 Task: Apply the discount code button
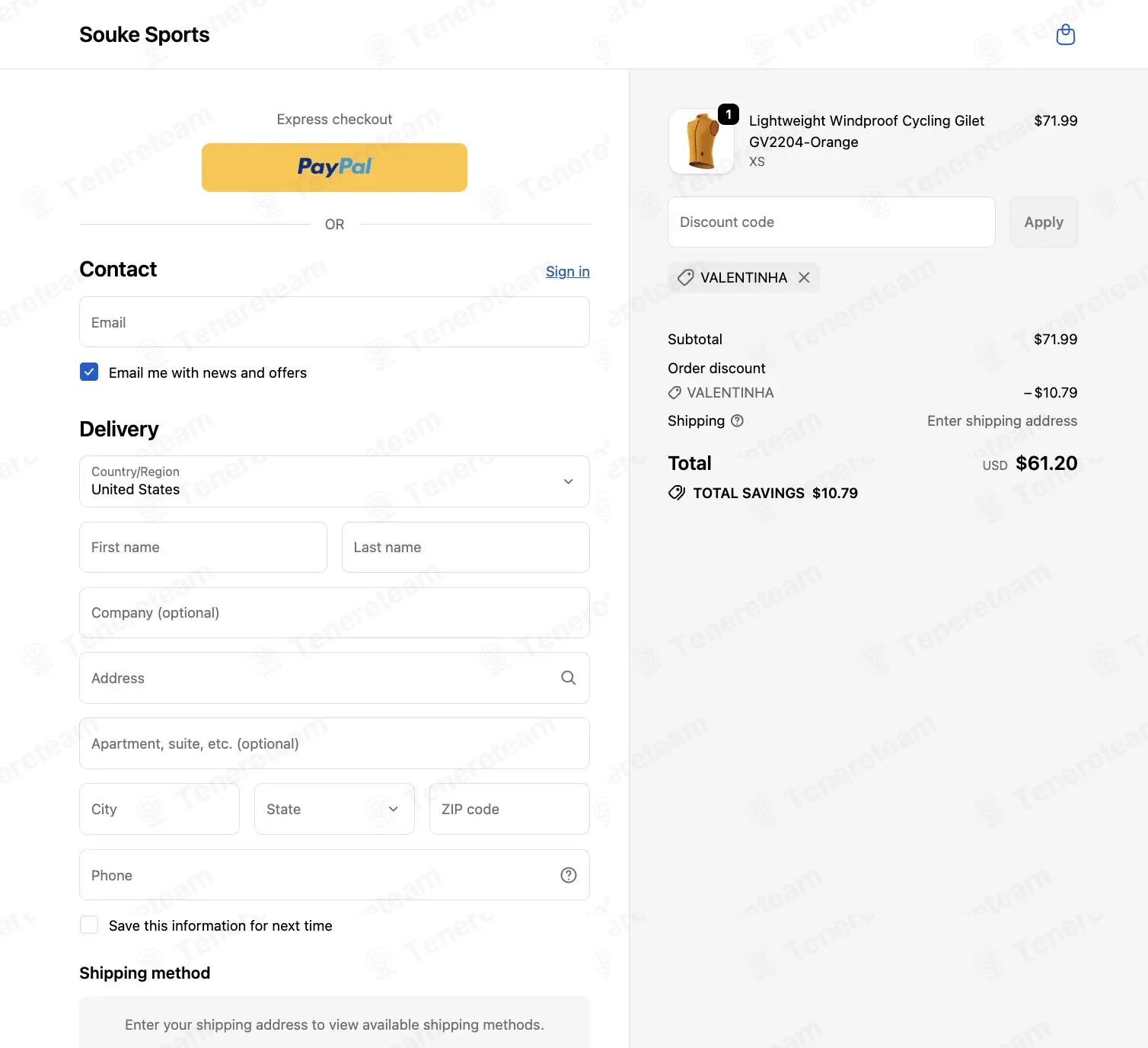click(x=1044, y=222)
